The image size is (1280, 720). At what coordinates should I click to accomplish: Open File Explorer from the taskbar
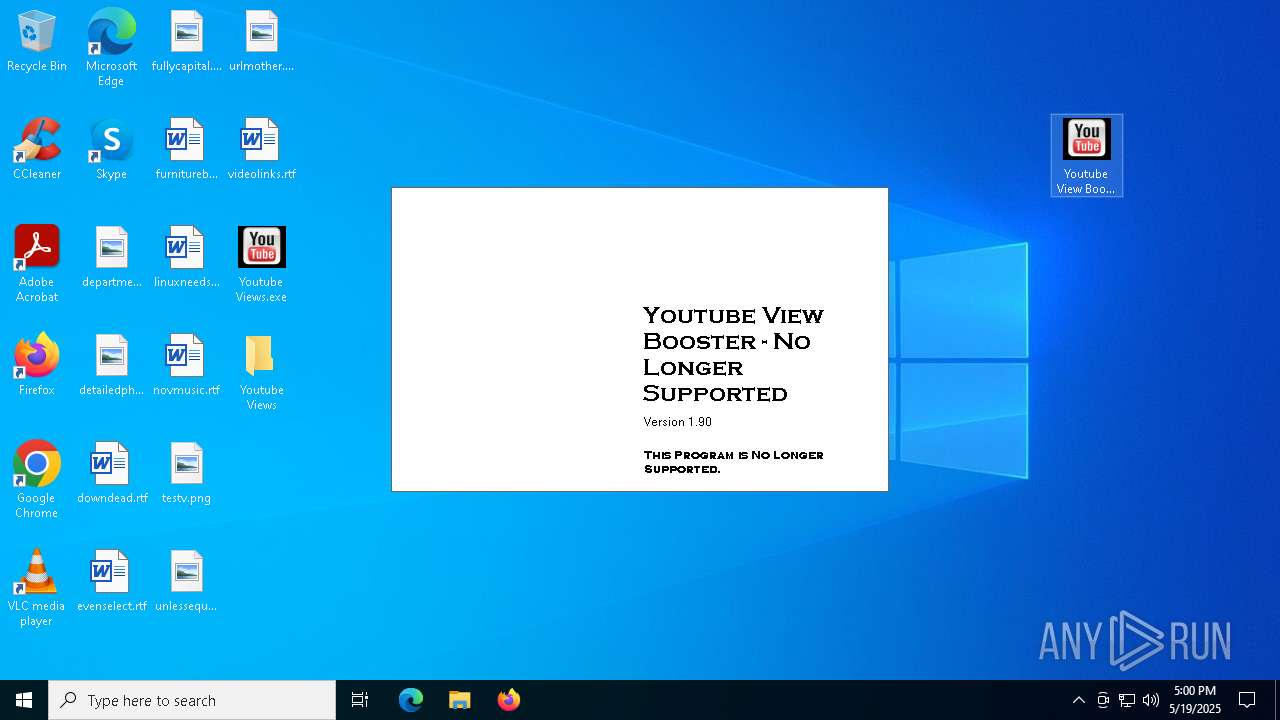point(460,700)
